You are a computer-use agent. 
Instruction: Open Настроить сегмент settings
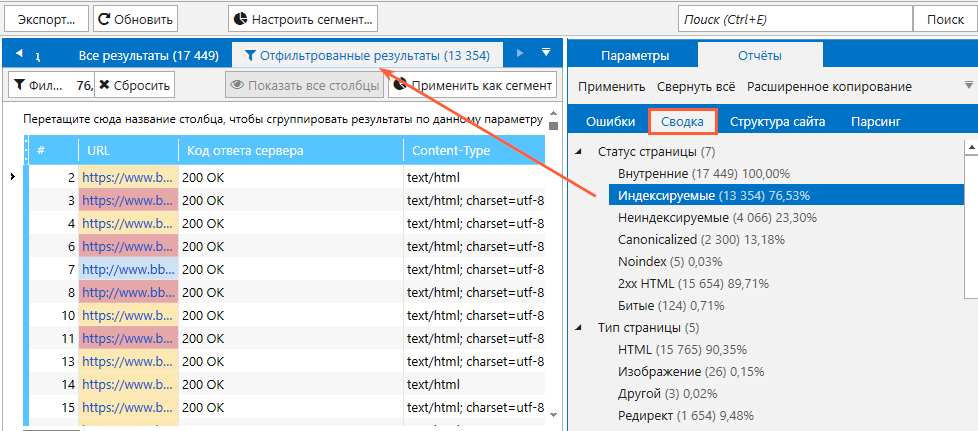[303, 19]
